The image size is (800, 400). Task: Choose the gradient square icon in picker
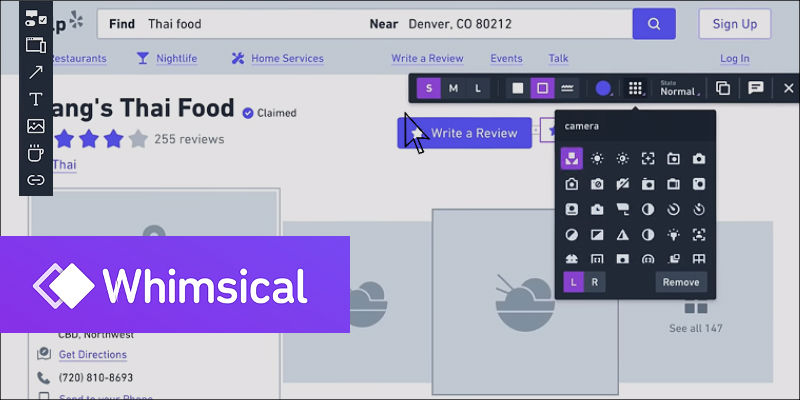coord(597,235)
